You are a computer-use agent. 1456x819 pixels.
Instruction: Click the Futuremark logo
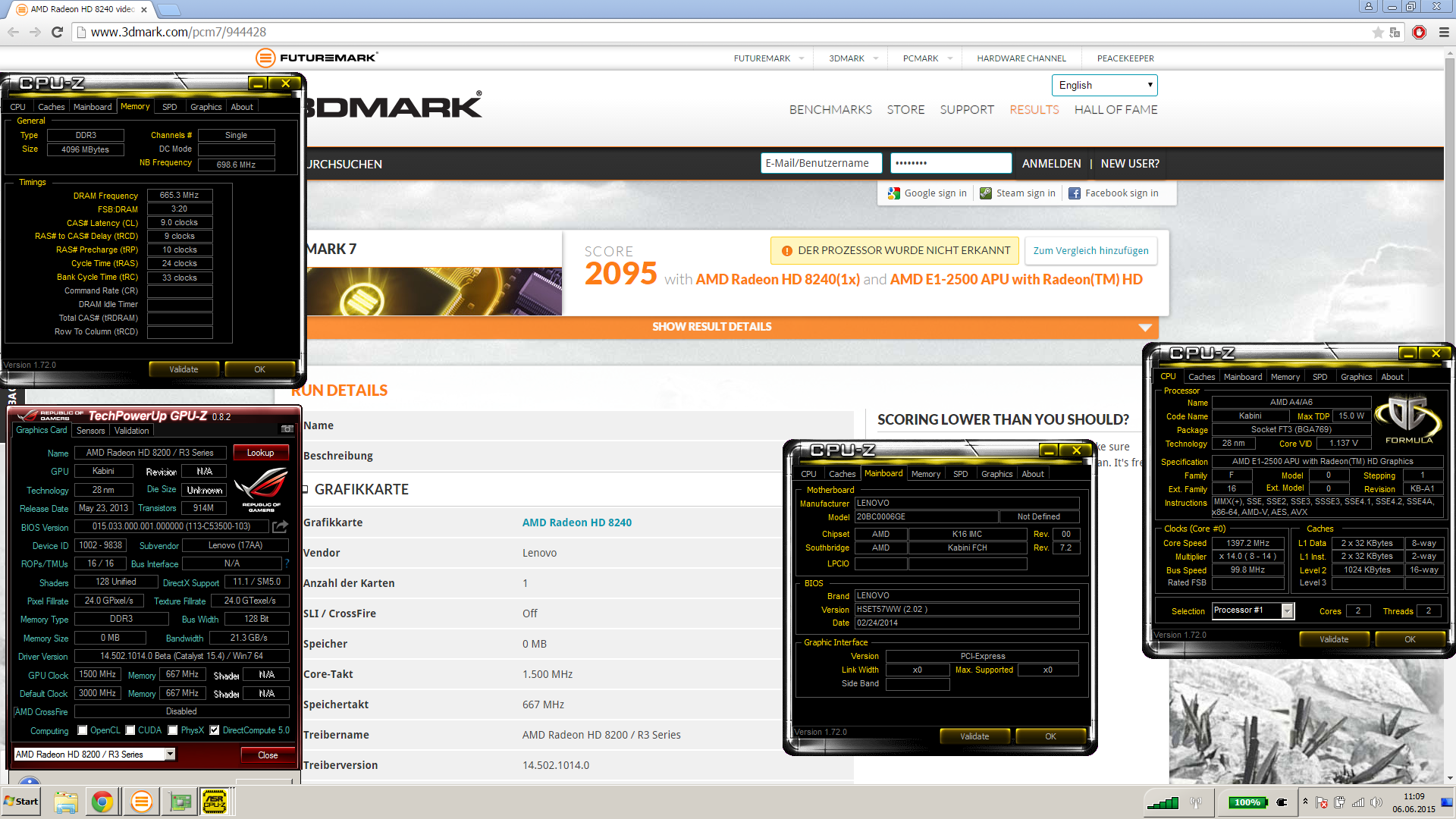(317, 58)
